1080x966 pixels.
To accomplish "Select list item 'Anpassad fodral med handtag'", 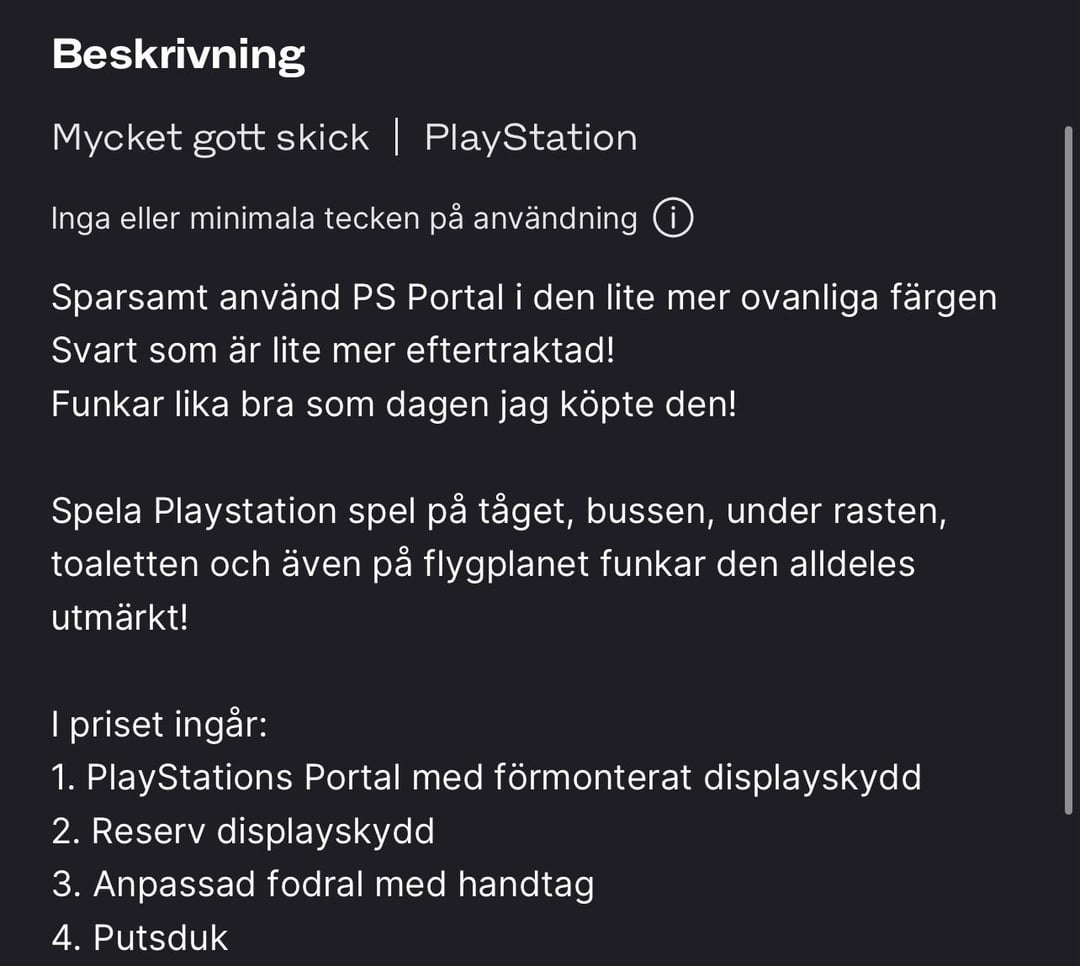I will 322,884.
